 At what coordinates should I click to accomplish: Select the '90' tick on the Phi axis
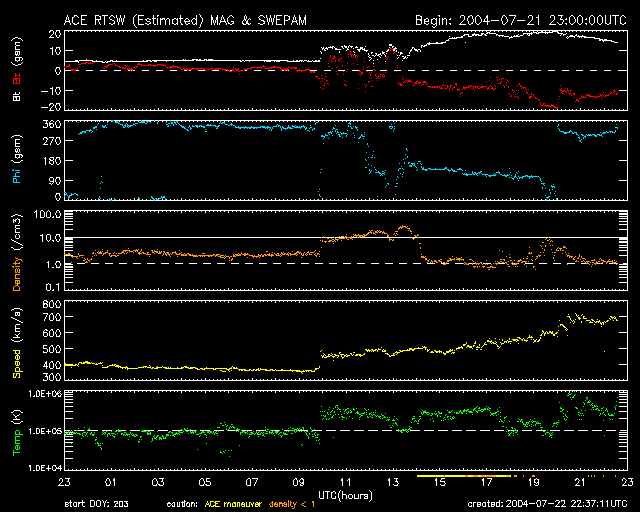pos(55,180)
